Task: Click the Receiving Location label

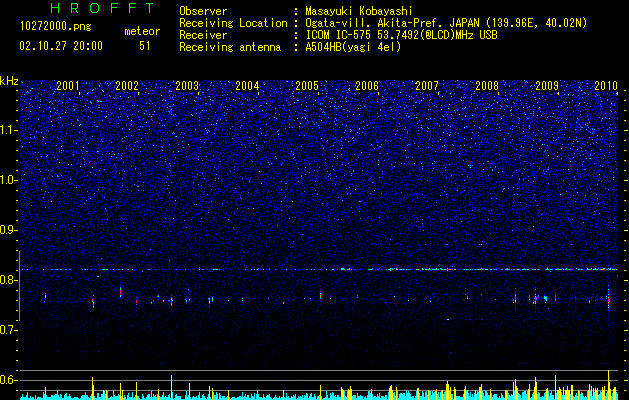Action: pyautogui.click(x=233, y=23)
